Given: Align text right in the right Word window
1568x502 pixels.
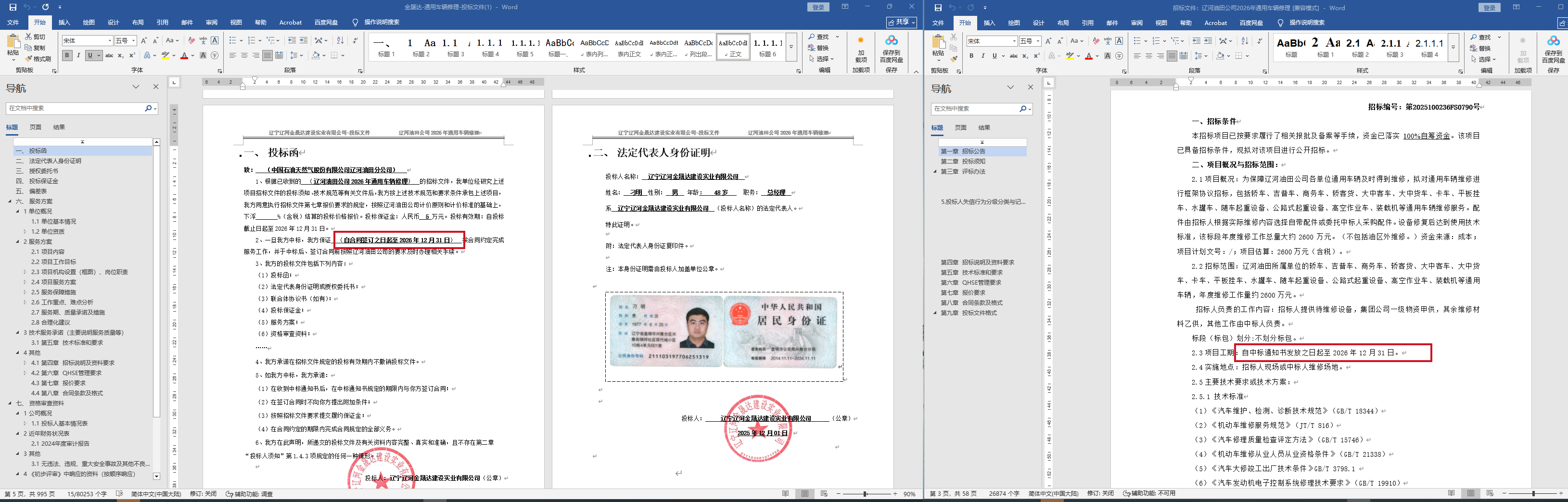Looking at the screenshot, I should [x=1160, y=56].
